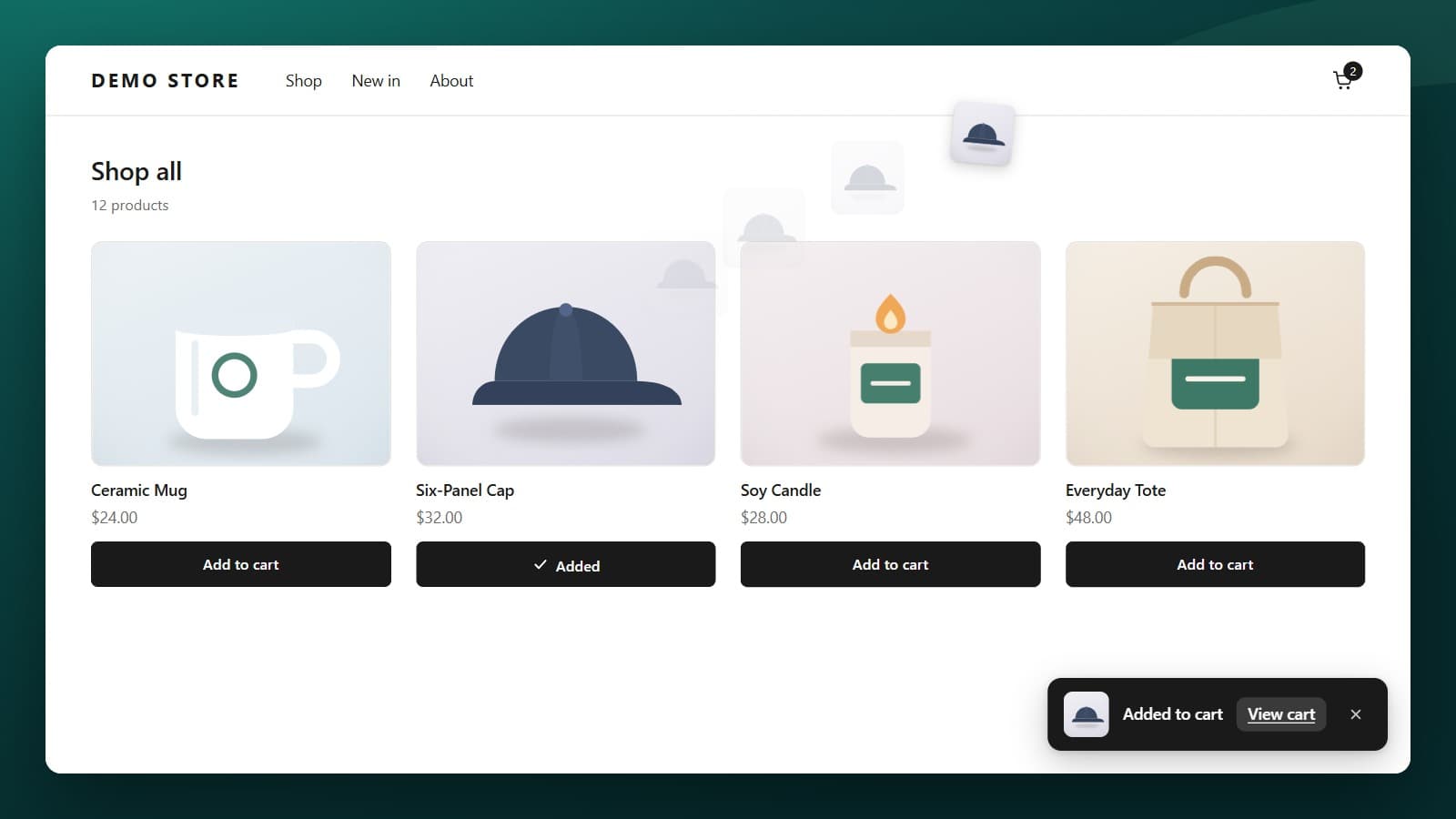Click the cap thumbnail in the toast
The height and width of the screenshot is (819, 1456).
1087,714
